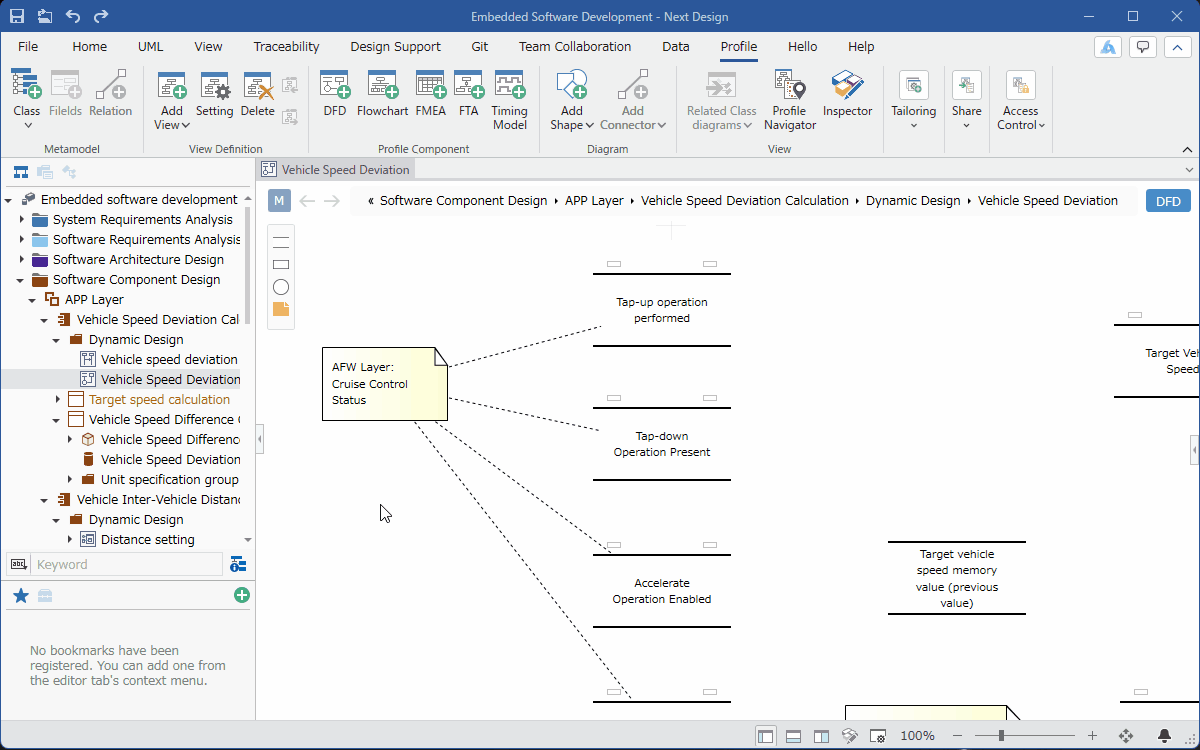This screenshot has height=750, width=1200.
Task: Click zoom out minus button
Action: point(957,736)
